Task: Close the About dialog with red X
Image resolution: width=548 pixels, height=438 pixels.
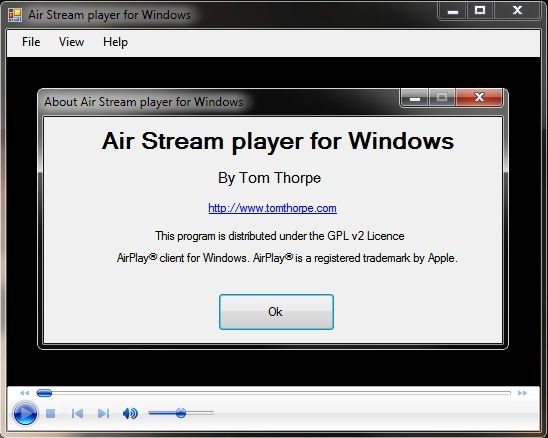Action: coord(479,97)
